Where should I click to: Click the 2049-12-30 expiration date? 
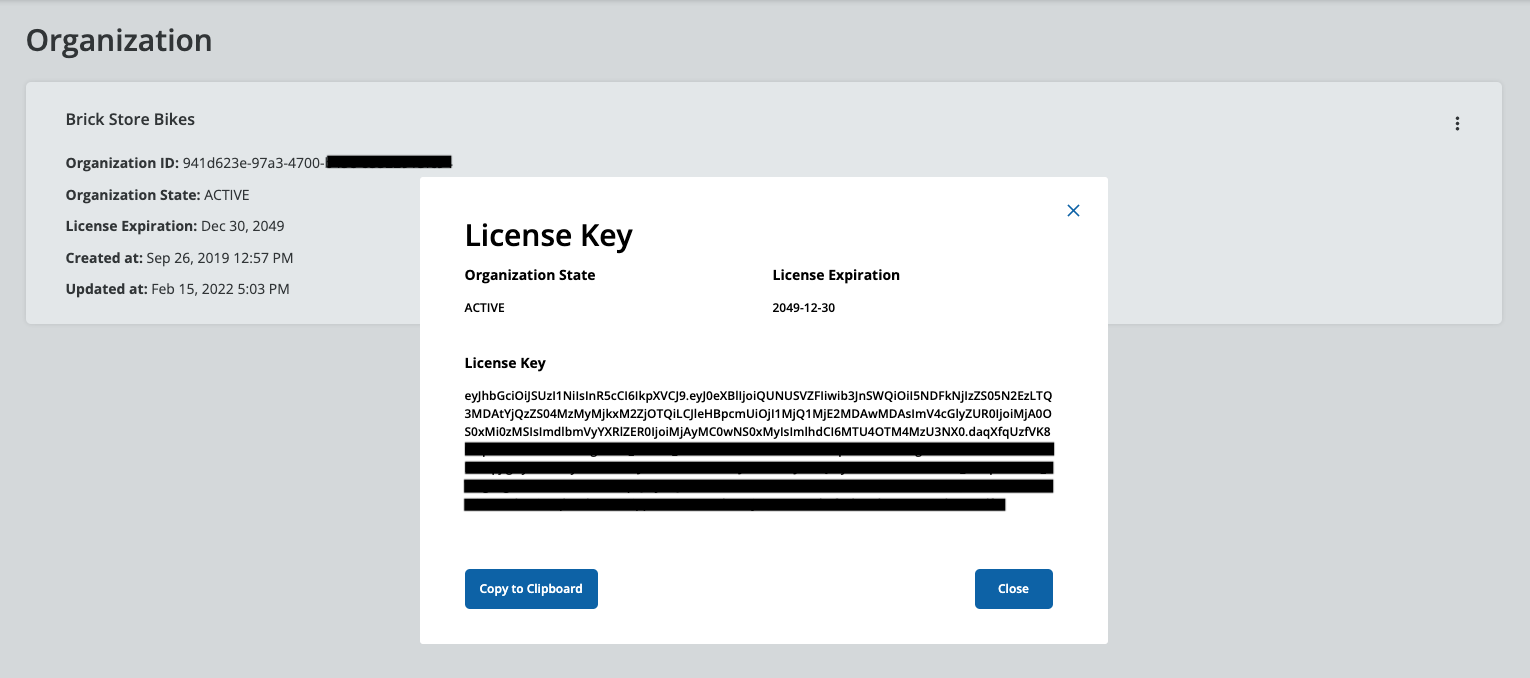pyautogui.click(x=804, y=308)
